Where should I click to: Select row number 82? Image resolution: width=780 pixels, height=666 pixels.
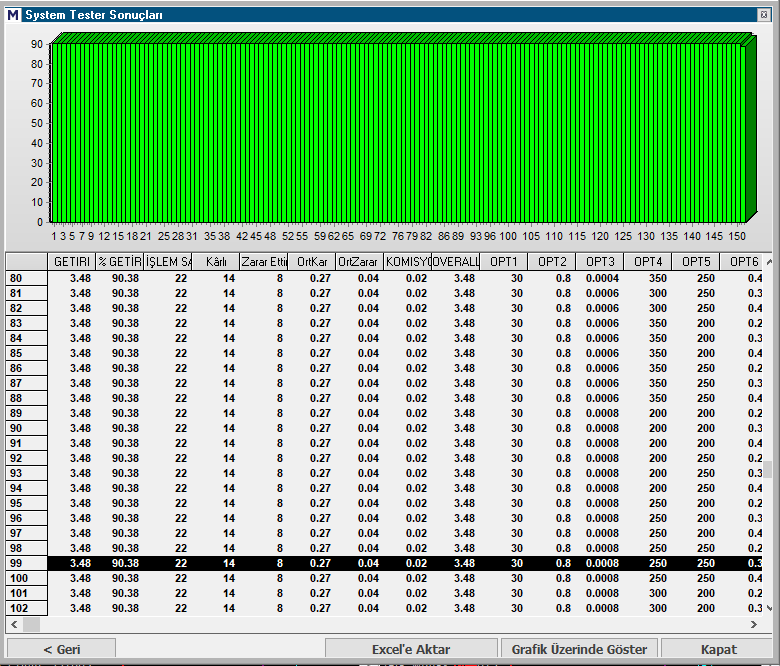point(26,308)
